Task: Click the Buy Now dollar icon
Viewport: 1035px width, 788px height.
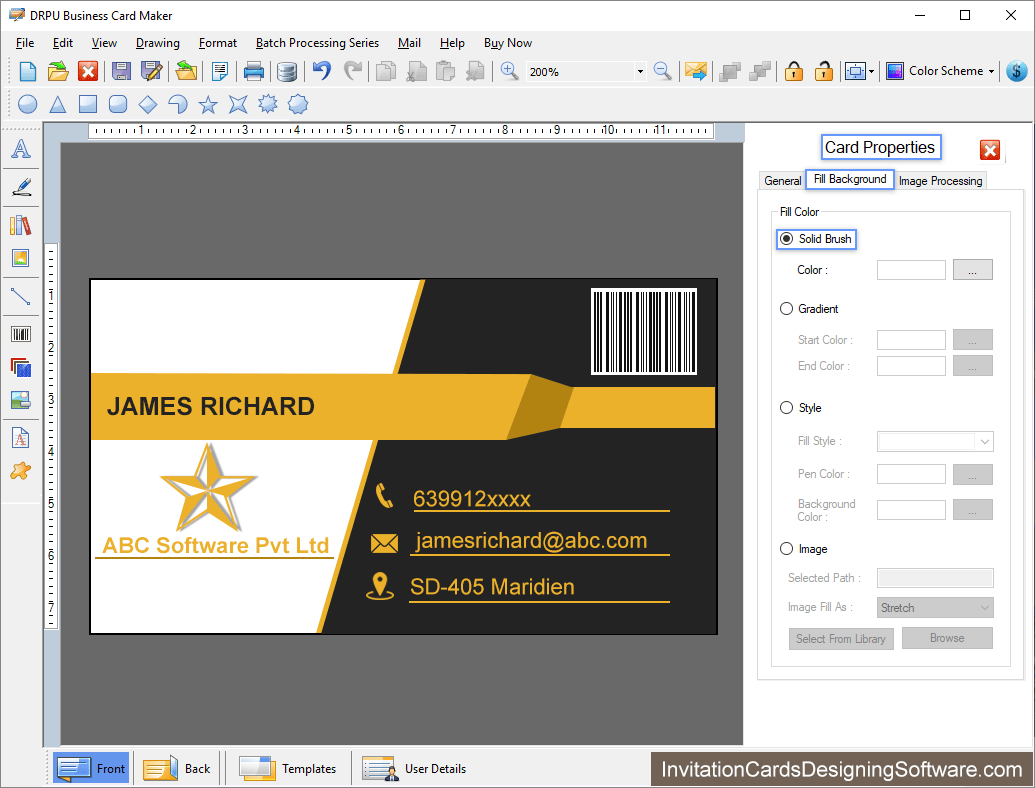Action: tap(1017, 71)
